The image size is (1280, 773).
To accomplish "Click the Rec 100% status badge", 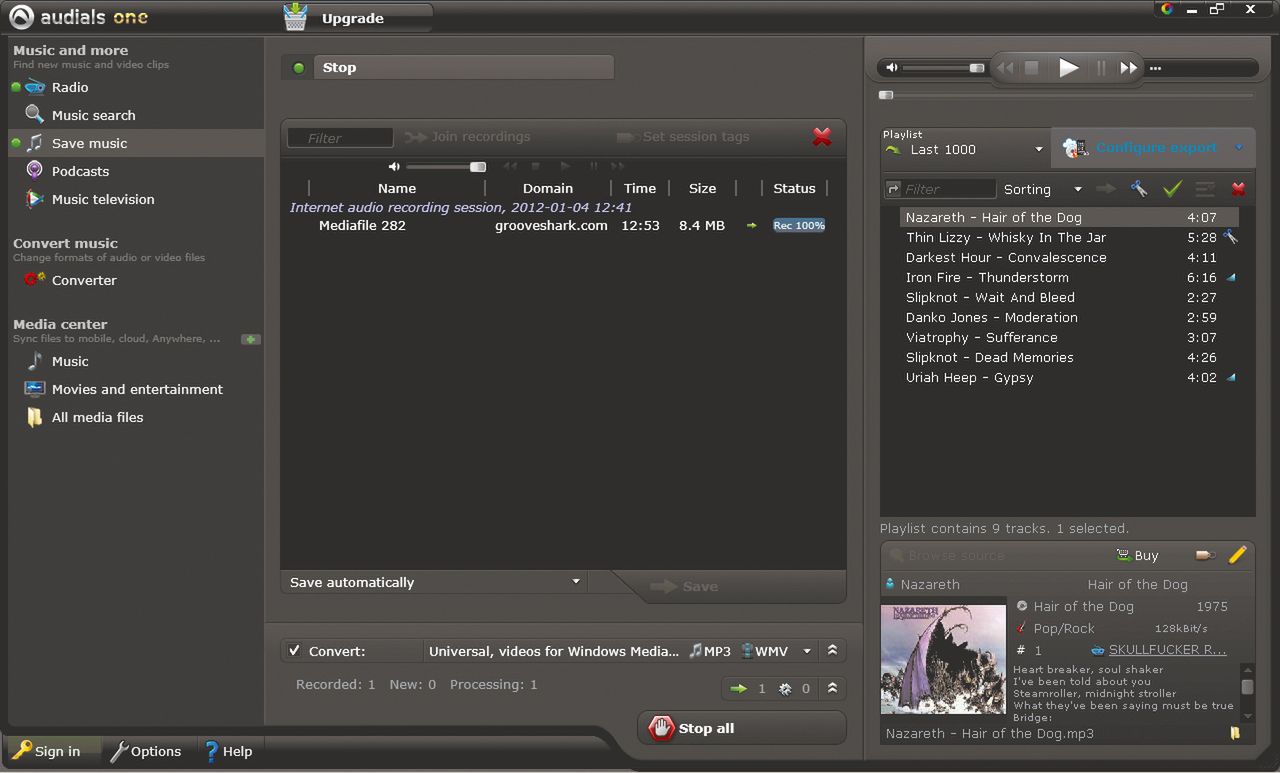I will point(799,226).
